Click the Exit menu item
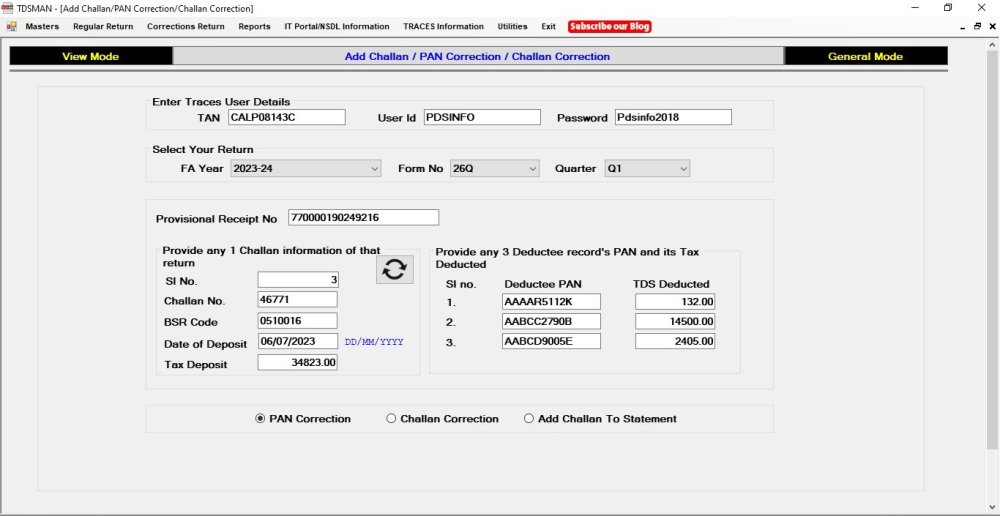1000x516 pixels. coord(548,26)
